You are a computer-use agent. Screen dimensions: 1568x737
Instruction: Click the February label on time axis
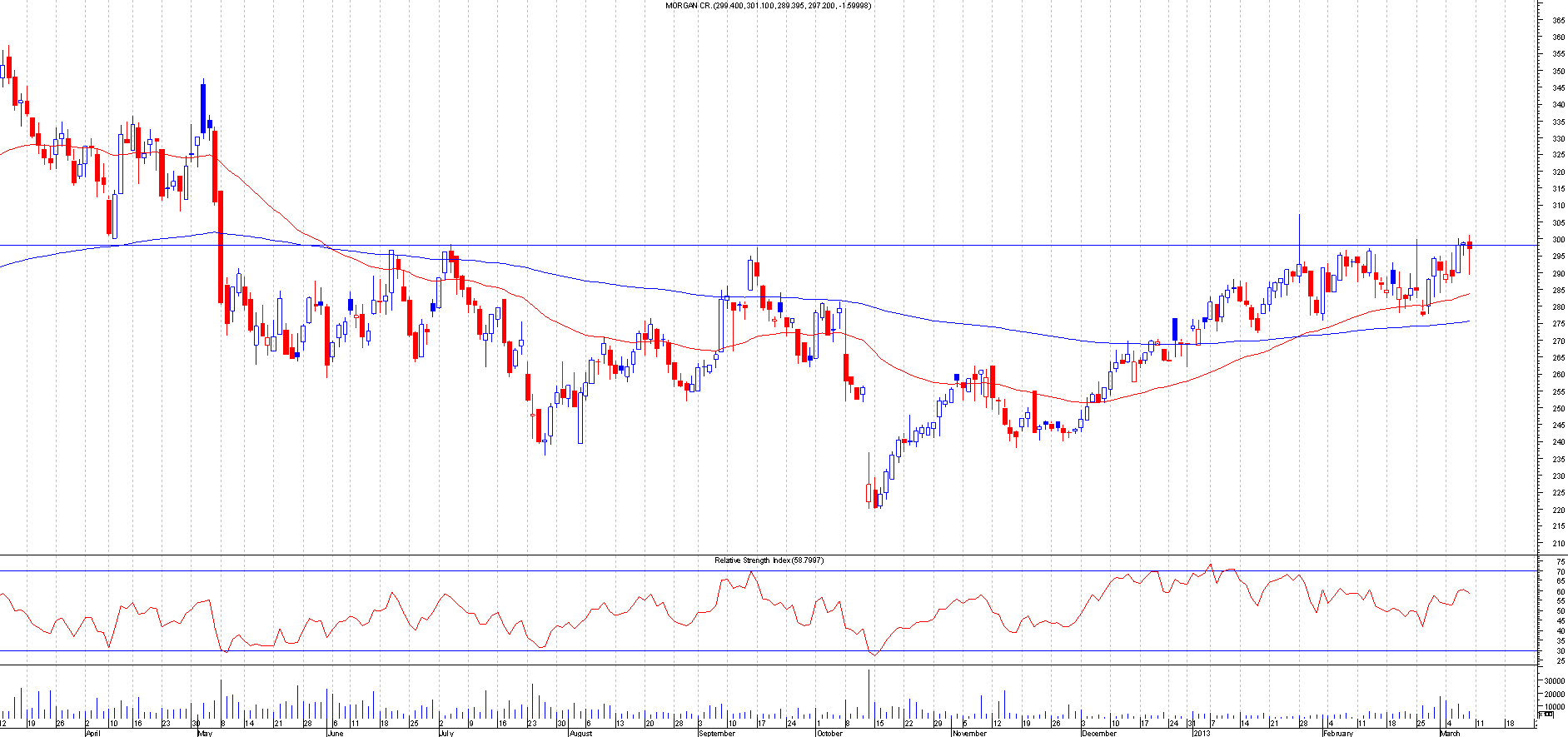click(1338, 733)
